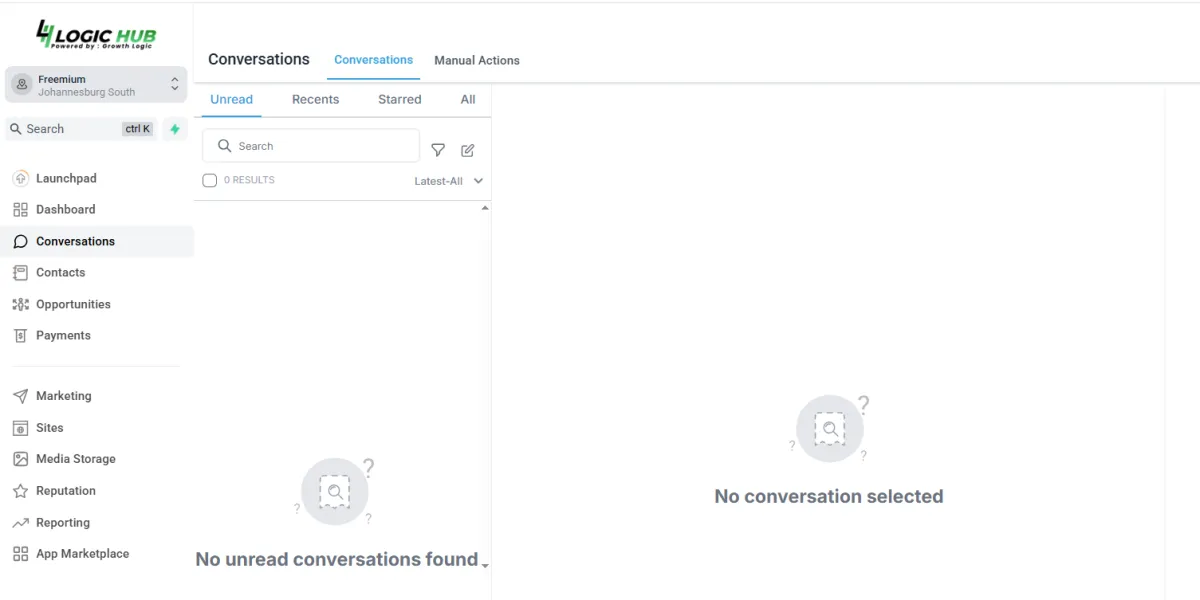
Task: Open the Manual Actions tab
Action: 477,60
